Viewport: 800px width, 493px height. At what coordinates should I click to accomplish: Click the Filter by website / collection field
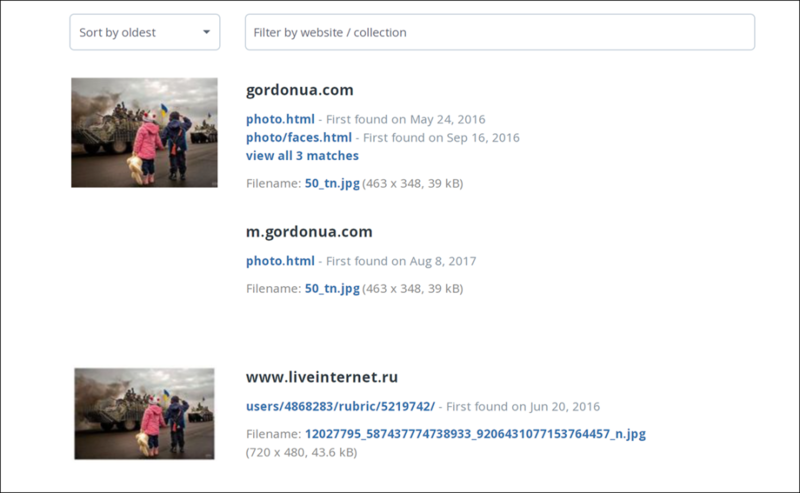pyautogui.click(x=499, y=32)
